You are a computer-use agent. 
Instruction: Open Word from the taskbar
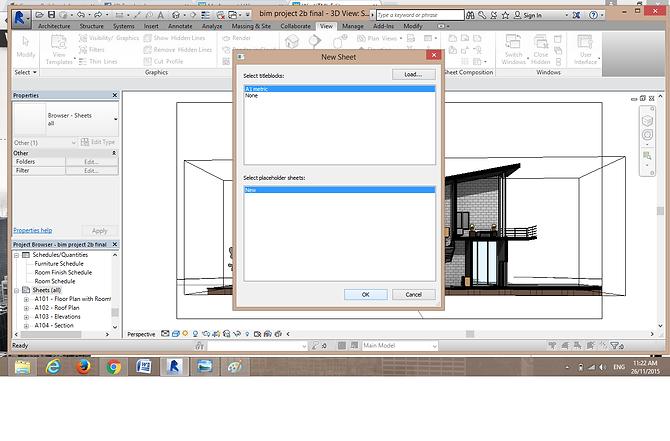point(144,367)
